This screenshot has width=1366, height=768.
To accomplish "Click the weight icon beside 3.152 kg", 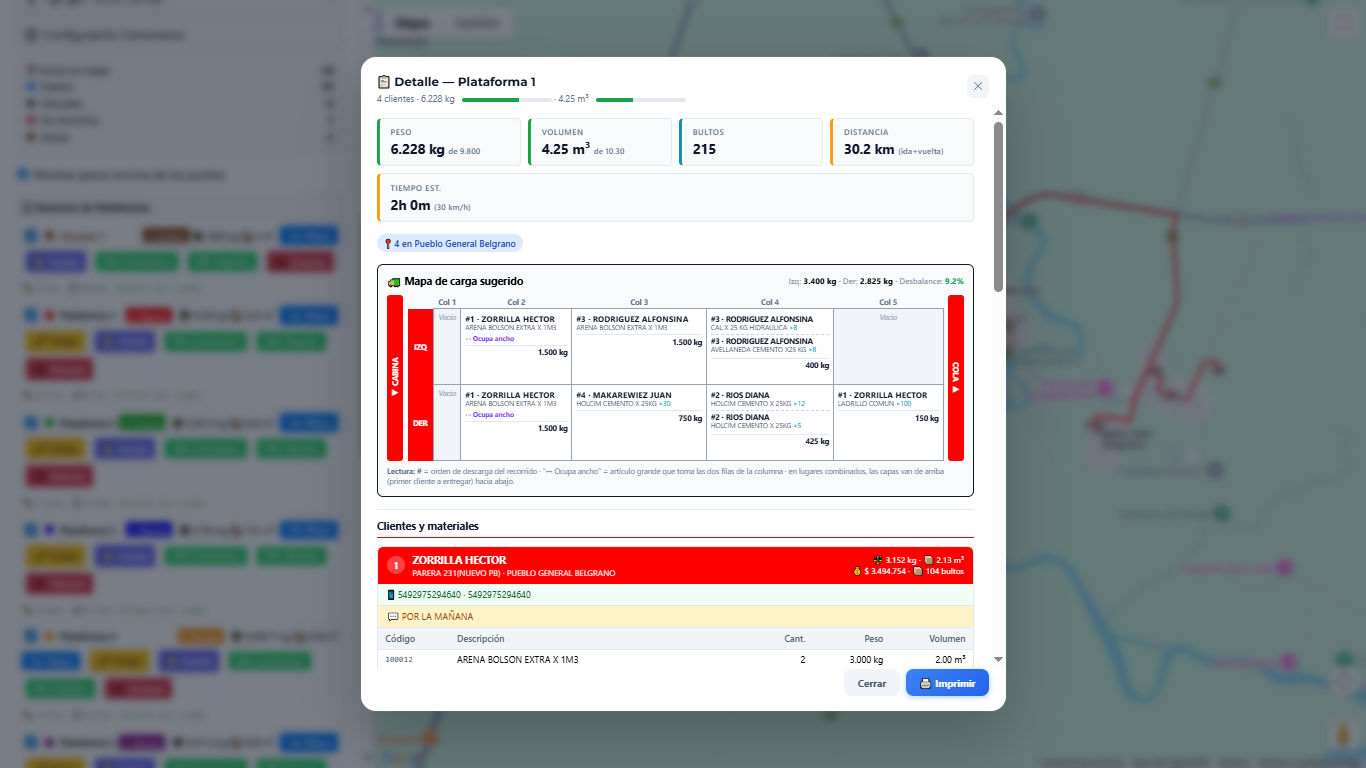I will coord(877,560).
